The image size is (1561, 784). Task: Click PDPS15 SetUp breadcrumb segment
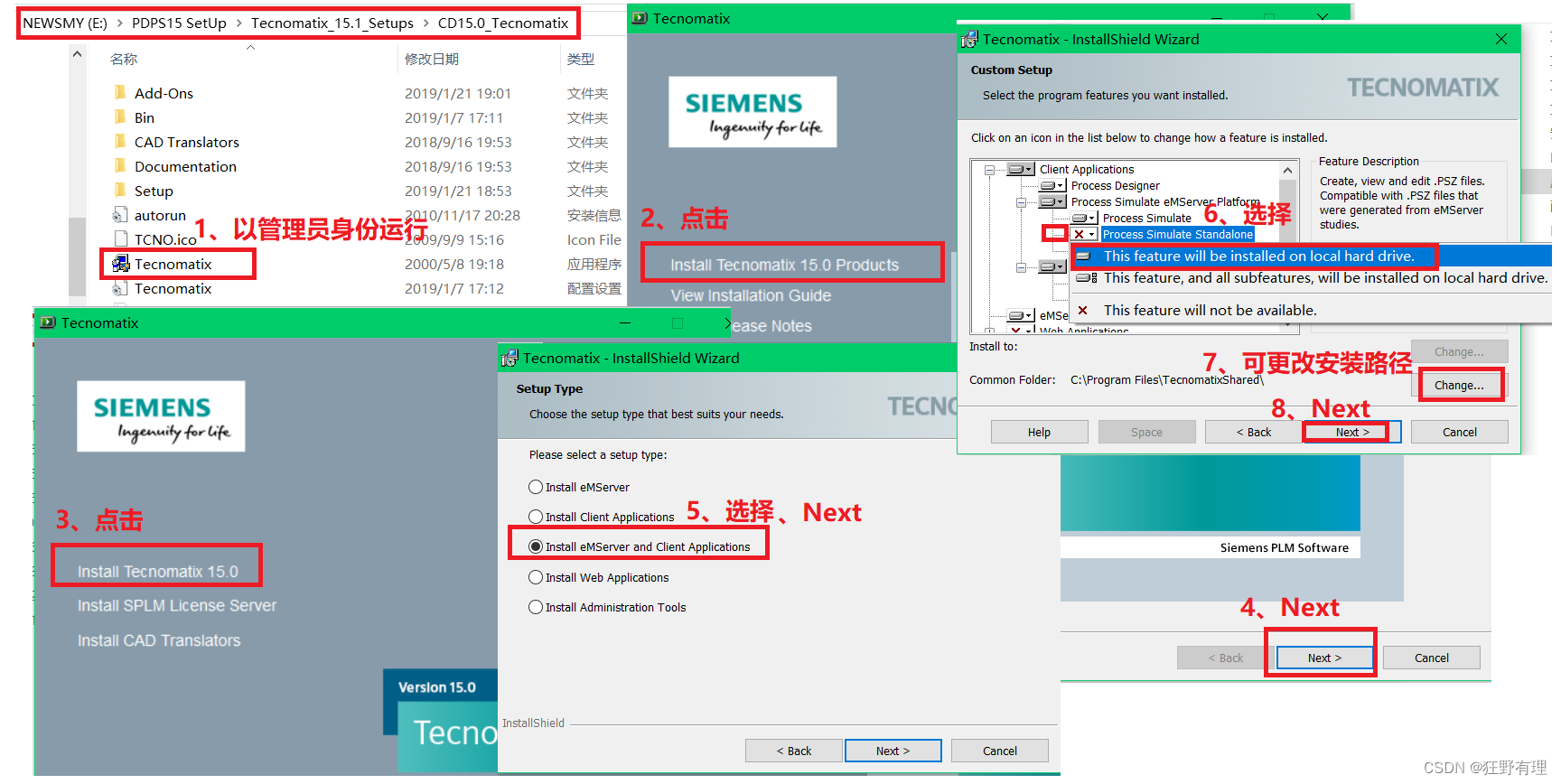[179, 23]
